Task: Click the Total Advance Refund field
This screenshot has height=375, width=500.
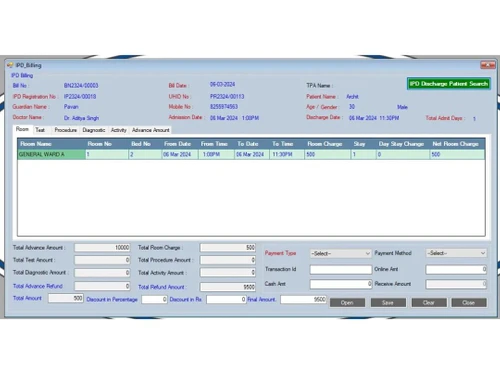Action: 102,286
